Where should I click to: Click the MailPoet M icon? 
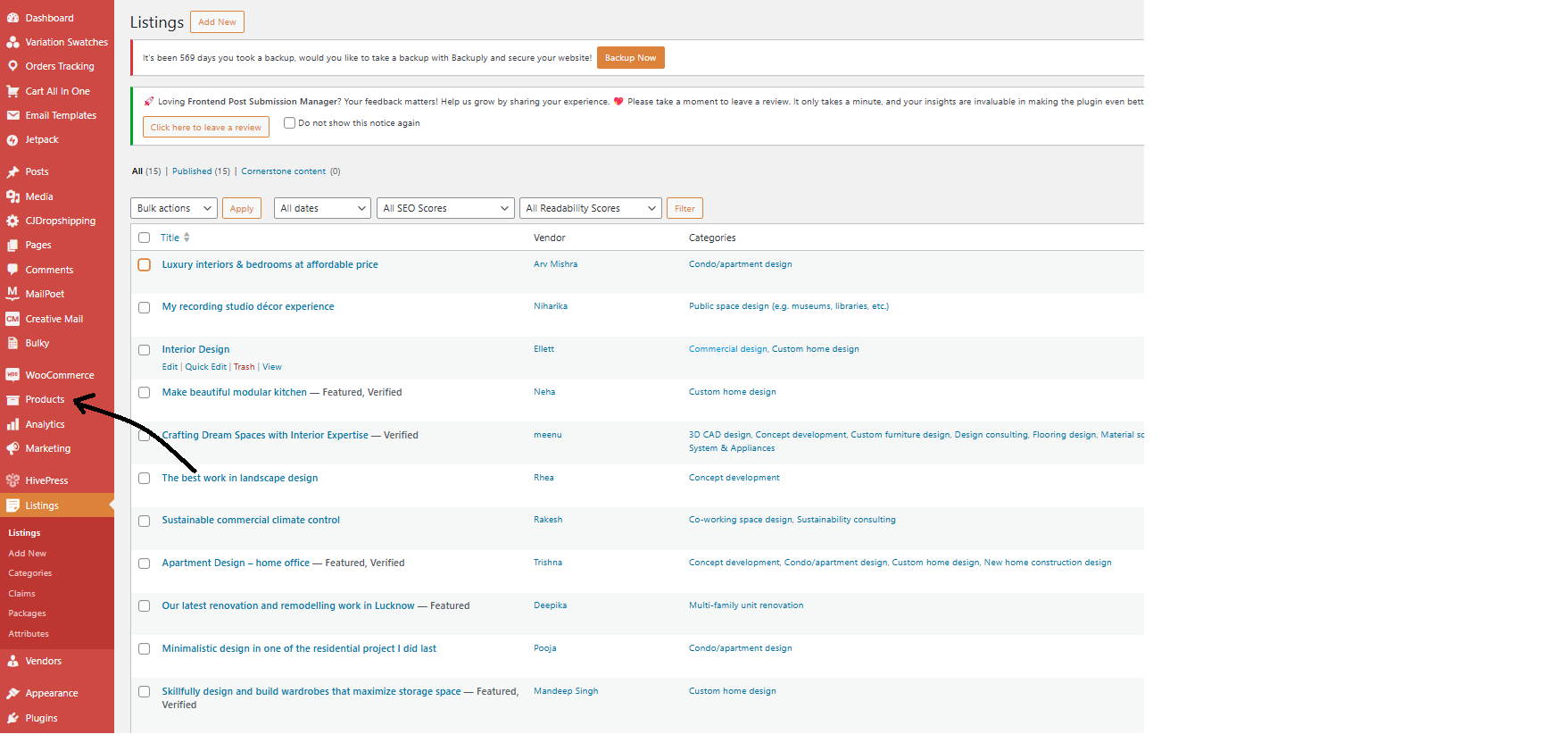pyautogui.click(x=12, y=294)
